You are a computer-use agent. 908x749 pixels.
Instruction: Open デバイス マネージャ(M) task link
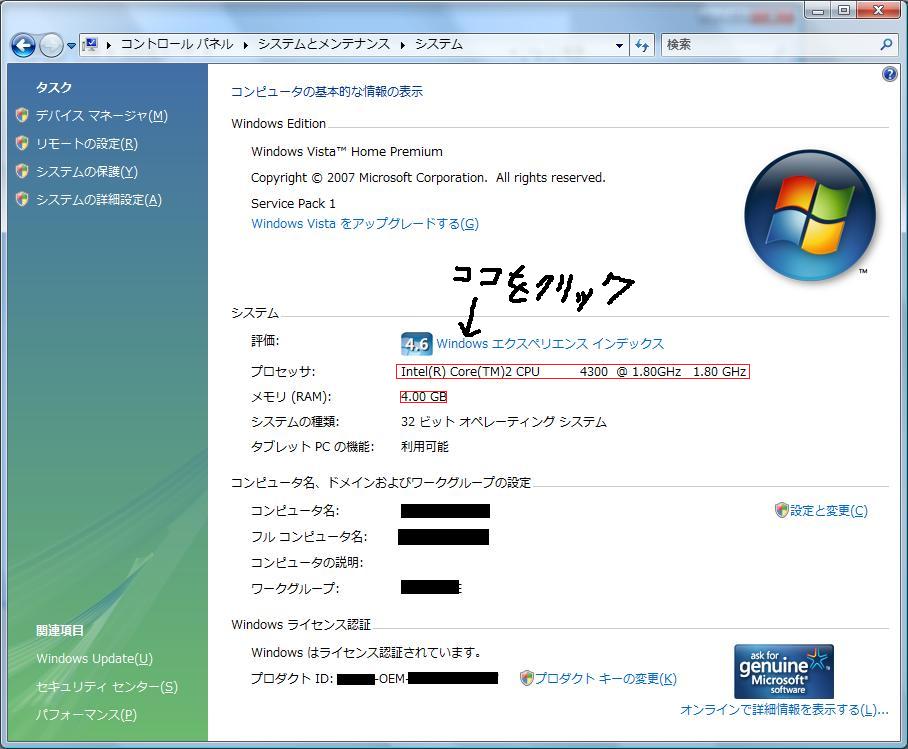click(102, 116)
